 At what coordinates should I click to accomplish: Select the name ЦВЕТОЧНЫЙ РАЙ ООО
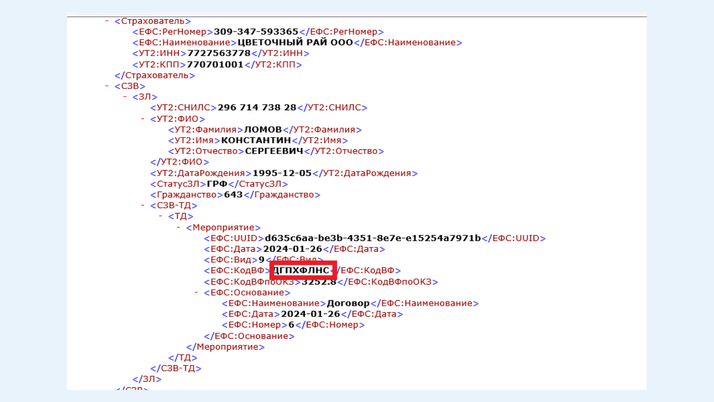295,42
